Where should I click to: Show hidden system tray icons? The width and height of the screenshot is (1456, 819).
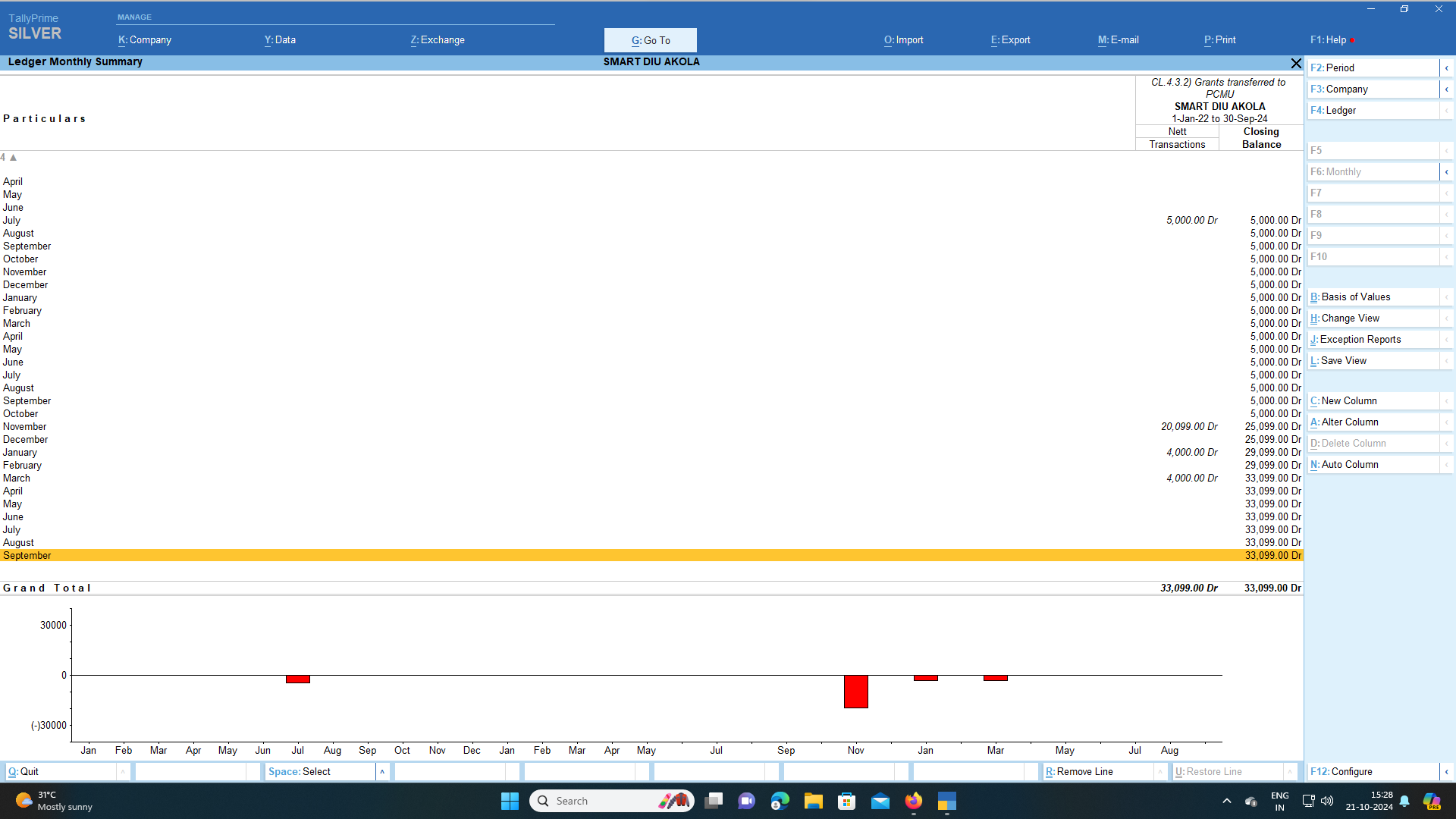[1226, 801]
